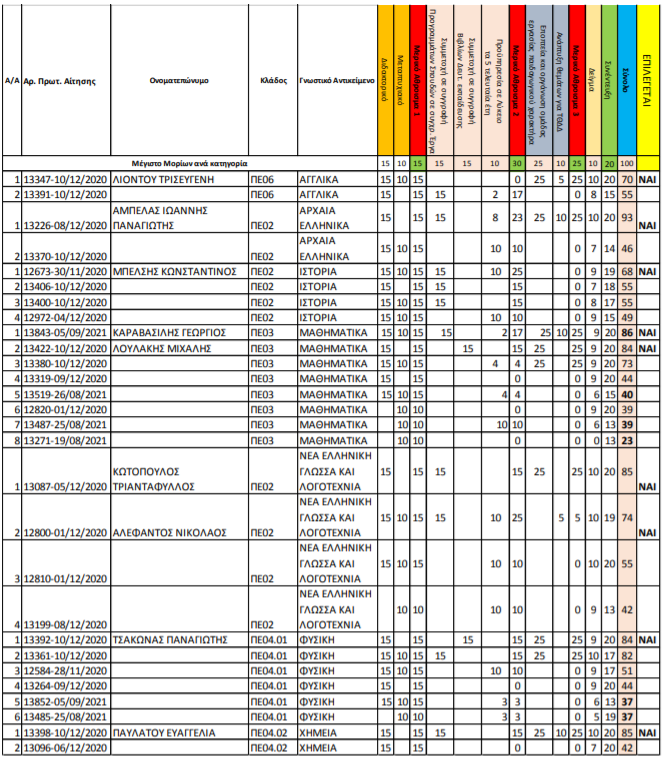The height and width of the screenshot is (757, 663).
Task: Click application number "13226-08/12/2020"
Action: [x=65, y=225]
